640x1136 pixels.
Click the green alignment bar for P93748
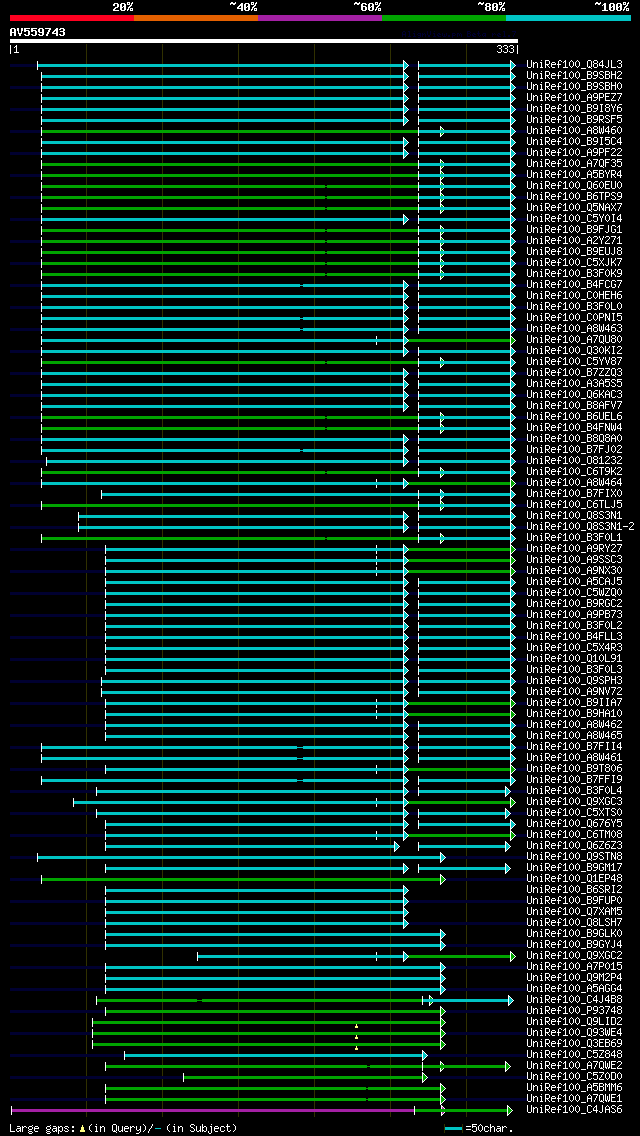coord(274,1011)
